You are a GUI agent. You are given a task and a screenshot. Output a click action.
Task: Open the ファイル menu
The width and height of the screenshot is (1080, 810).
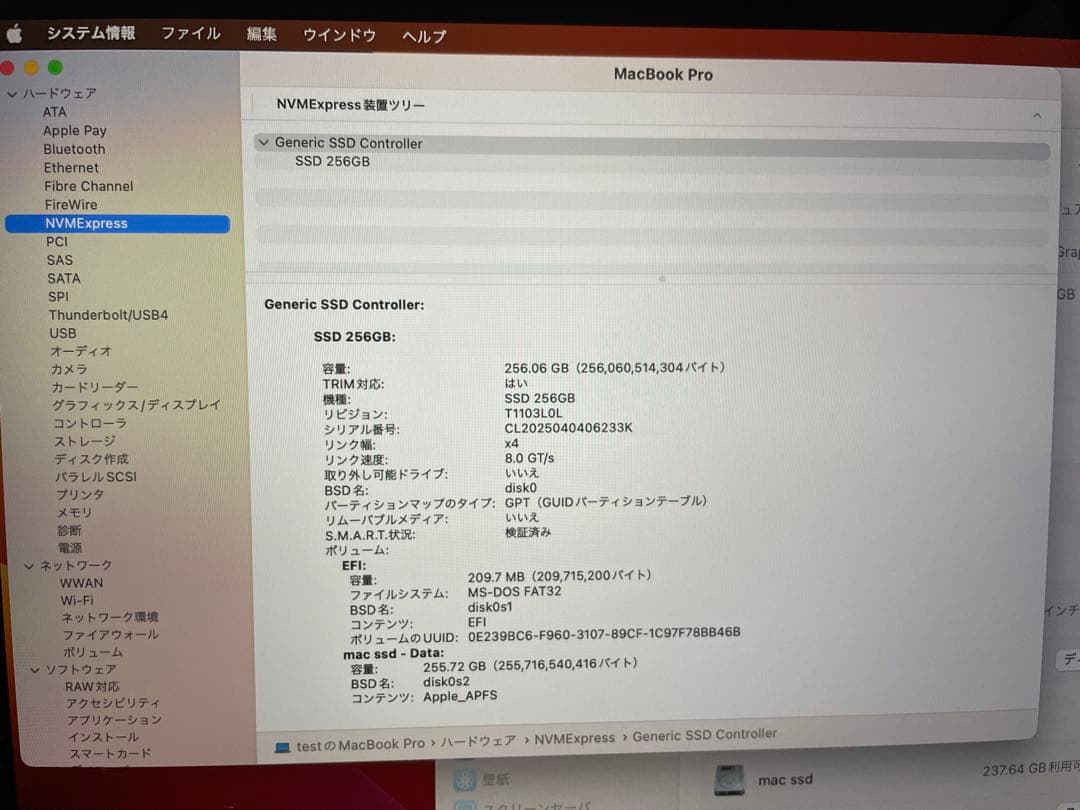190,33
